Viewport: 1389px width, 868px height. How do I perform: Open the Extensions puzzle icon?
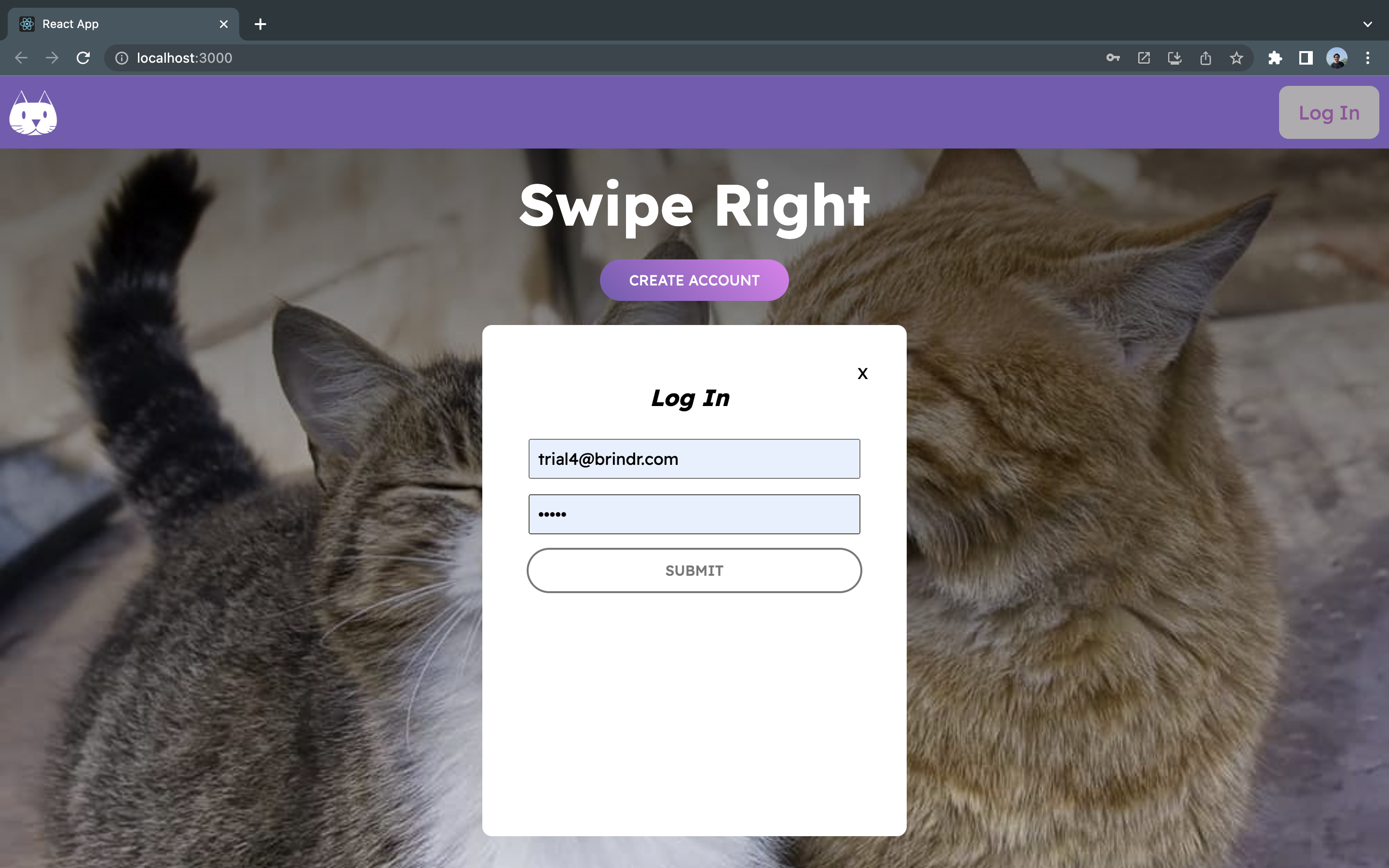pyautogui.click(x=1275, y=58)
